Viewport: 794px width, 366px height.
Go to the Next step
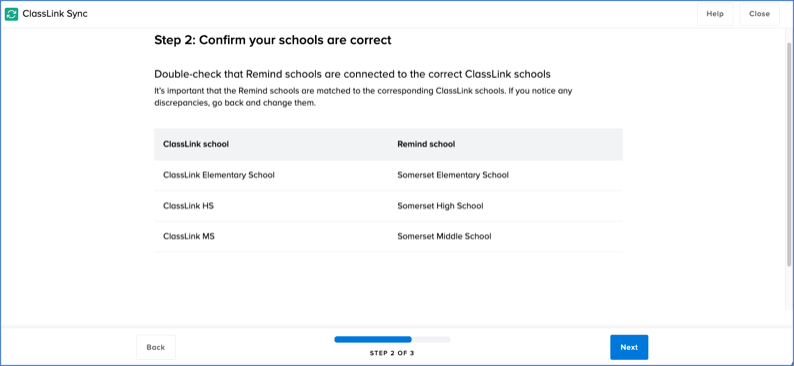(629, 347)
